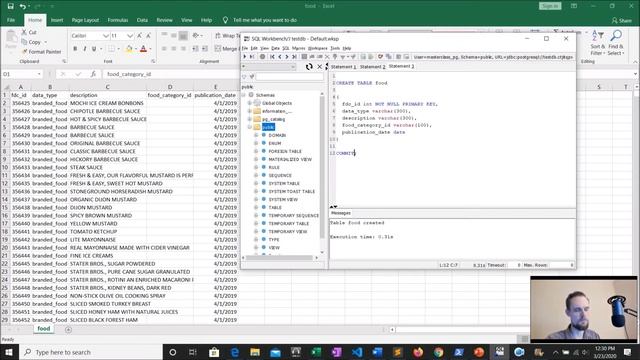Switch to Statement 1 tab in SQL Workbench

(x=343, y=67)
